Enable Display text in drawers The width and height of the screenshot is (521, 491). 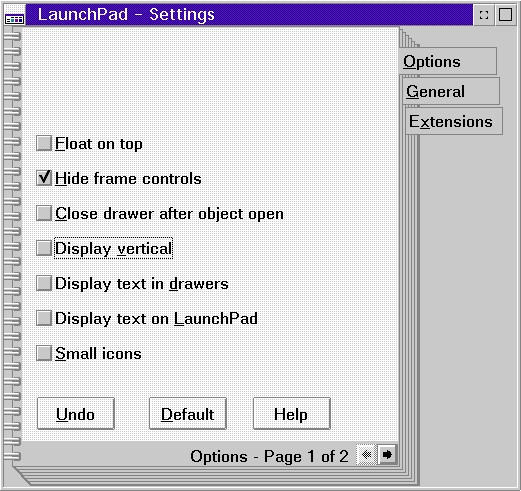44,283
